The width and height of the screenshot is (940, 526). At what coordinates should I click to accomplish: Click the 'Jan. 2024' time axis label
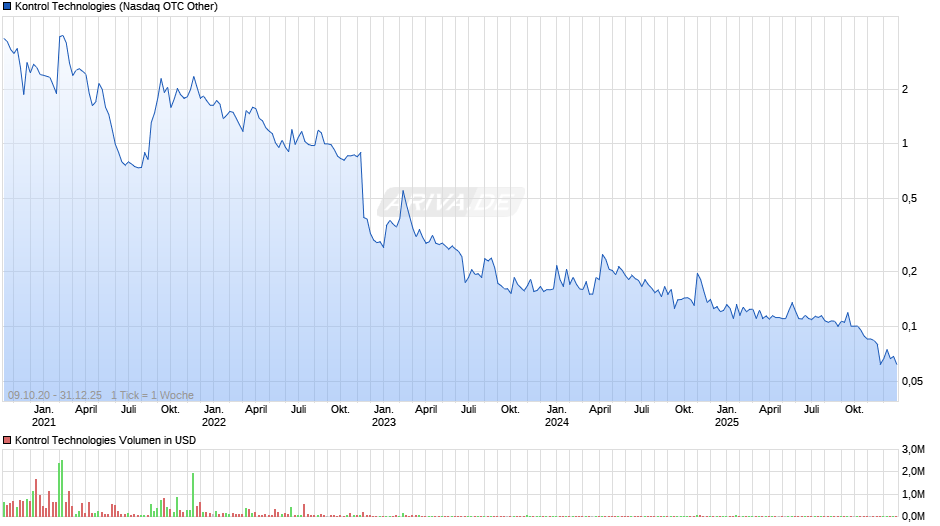(x=556, y=416)
